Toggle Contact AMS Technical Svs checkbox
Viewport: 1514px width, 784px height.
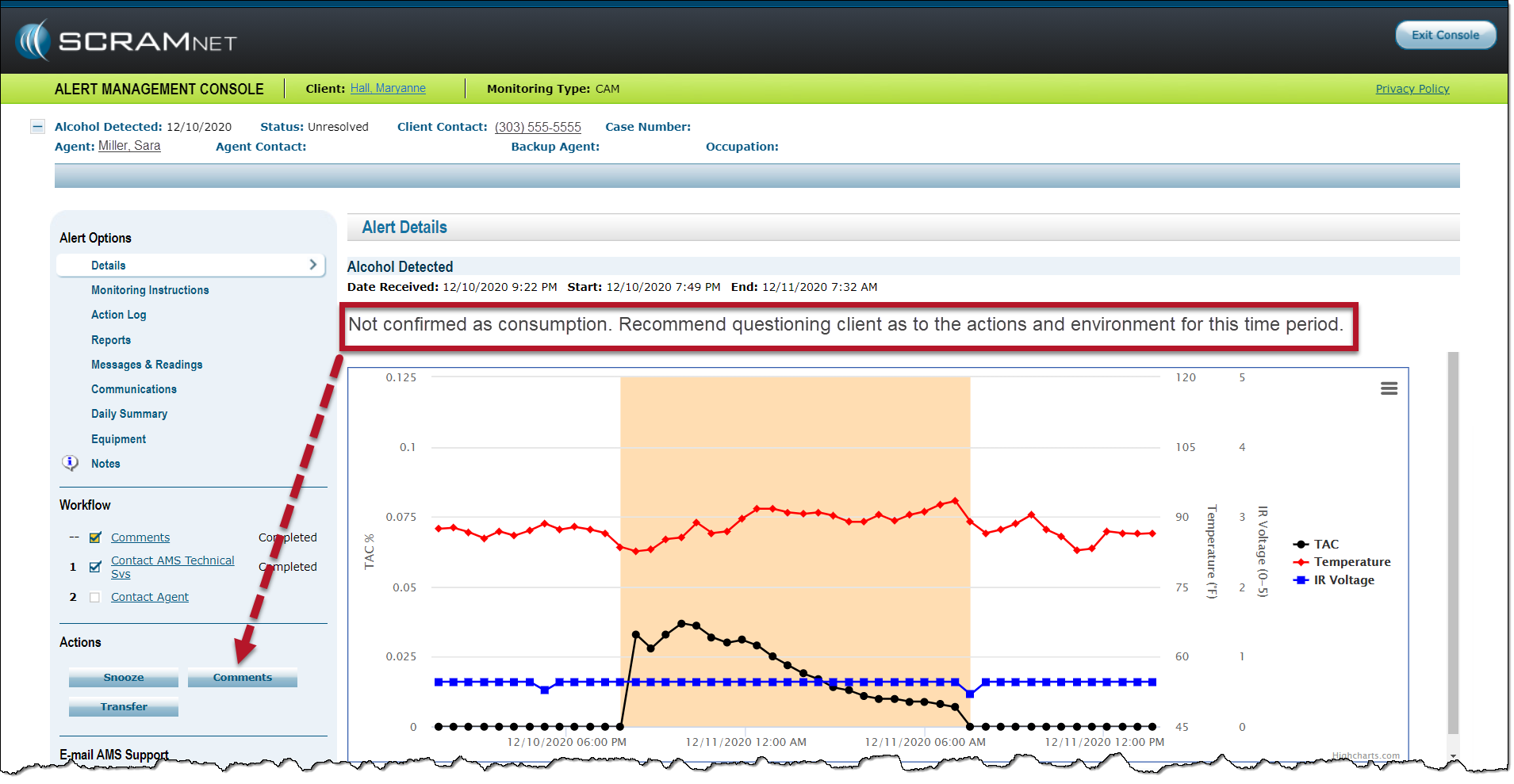click(x=95, y=567)
